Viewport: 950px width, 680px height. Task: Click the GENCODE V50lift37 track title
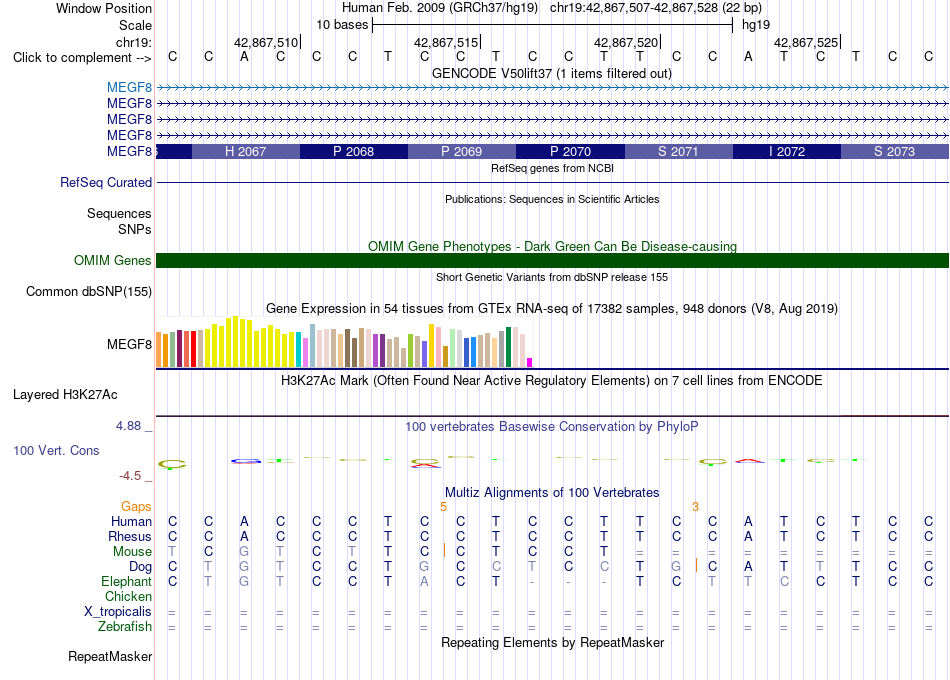(x=552, y=73)
